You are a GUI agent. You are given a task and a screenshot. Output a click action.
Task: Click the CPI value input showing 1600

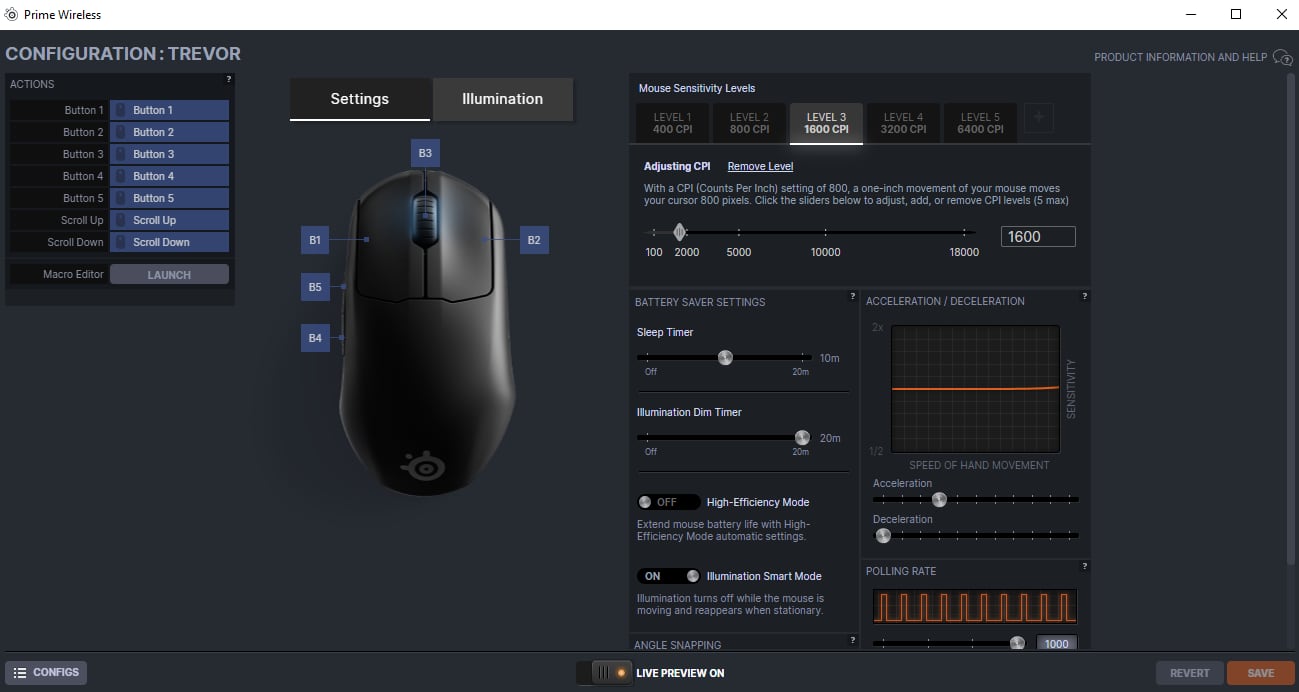(x=1037, y=236)
